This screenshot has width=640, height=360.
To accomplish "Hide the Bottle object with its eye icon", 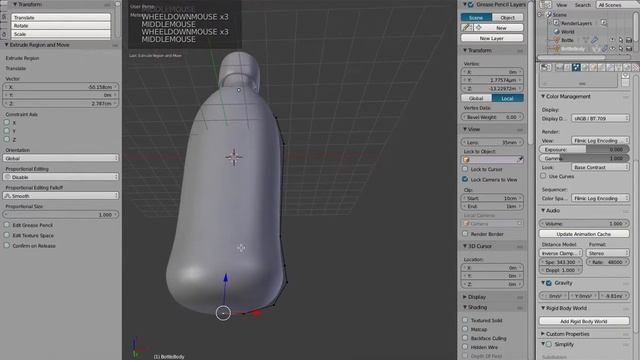I will tap(612, 40).
